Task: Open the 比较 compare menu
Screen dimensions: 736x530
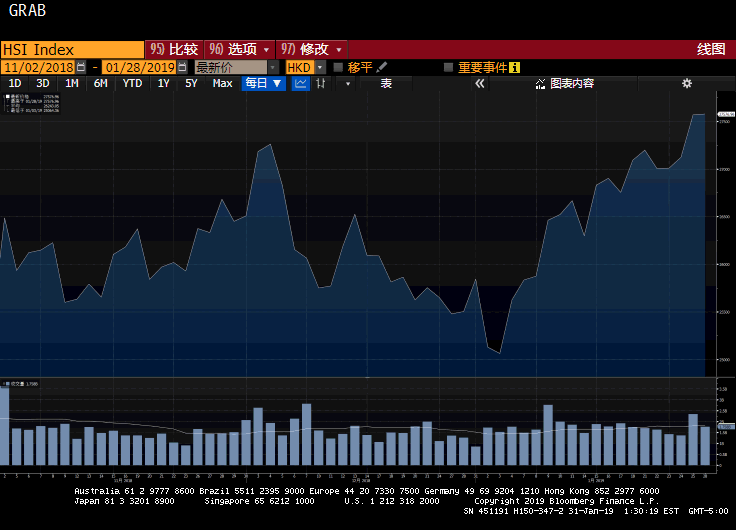Action: (173, 49)
